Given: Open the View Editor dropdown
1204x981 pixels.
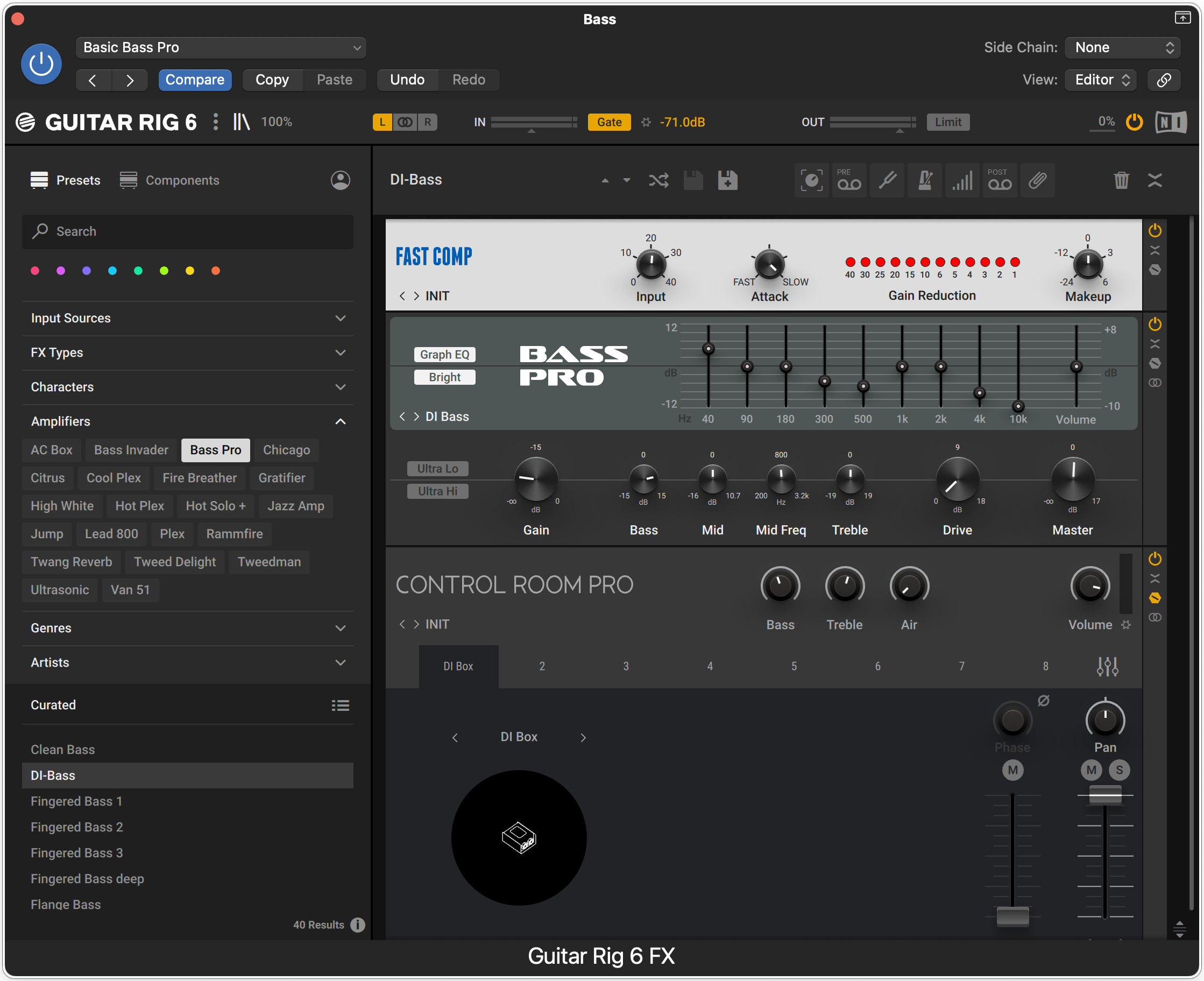Looking at the screenshot, I should pyautogui.click(x=1101, y=80).
